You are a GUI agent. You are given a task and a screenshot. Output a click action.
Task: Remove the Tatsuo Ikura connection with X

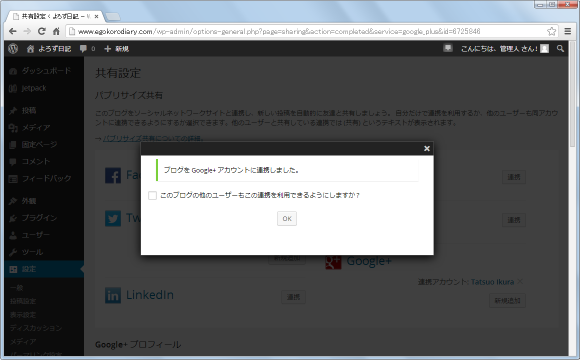(520, 282)
